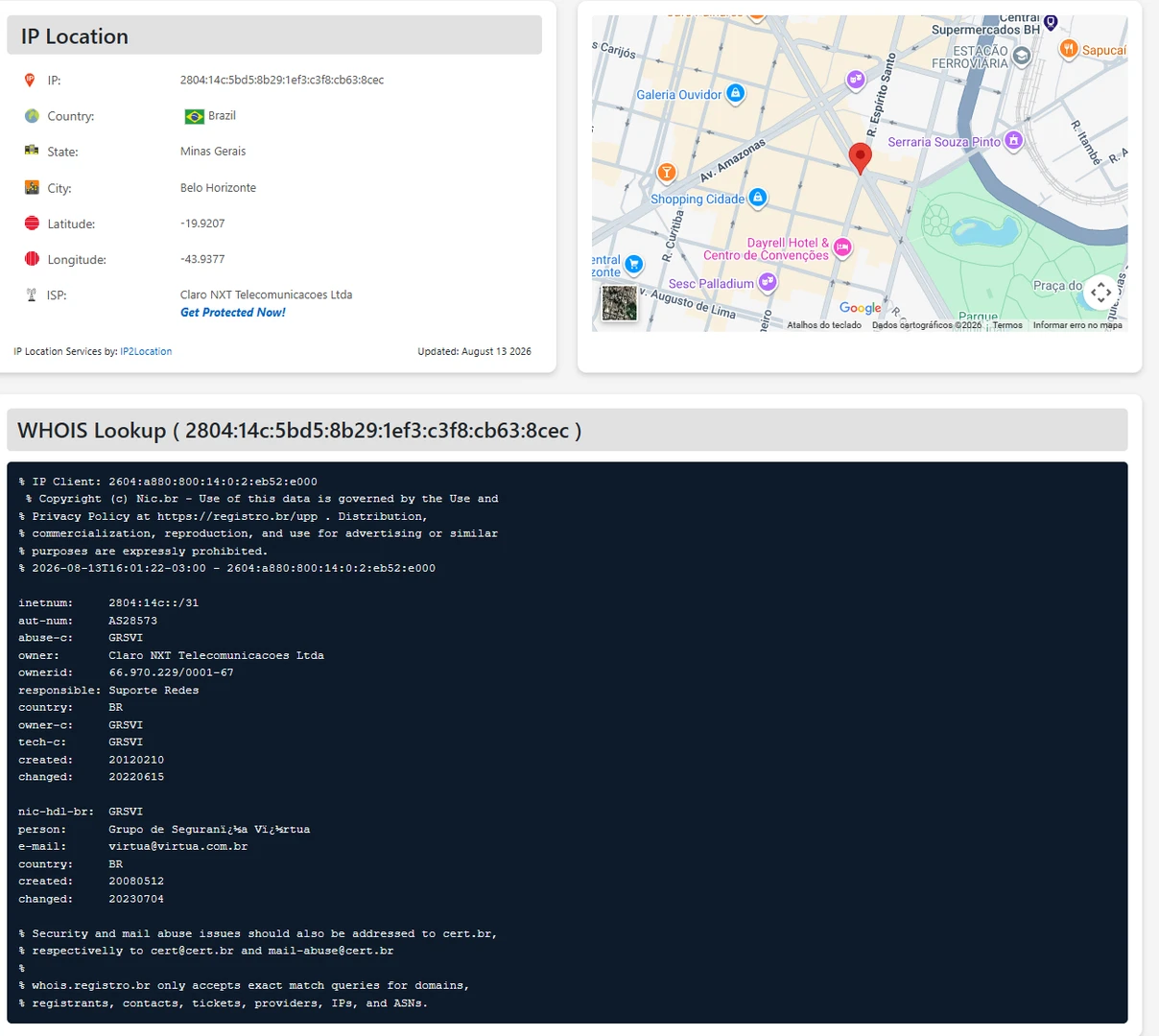1159x1036 pixels.
Task: Switch to satellite view thumbnail
Action: tap(619, 303)
